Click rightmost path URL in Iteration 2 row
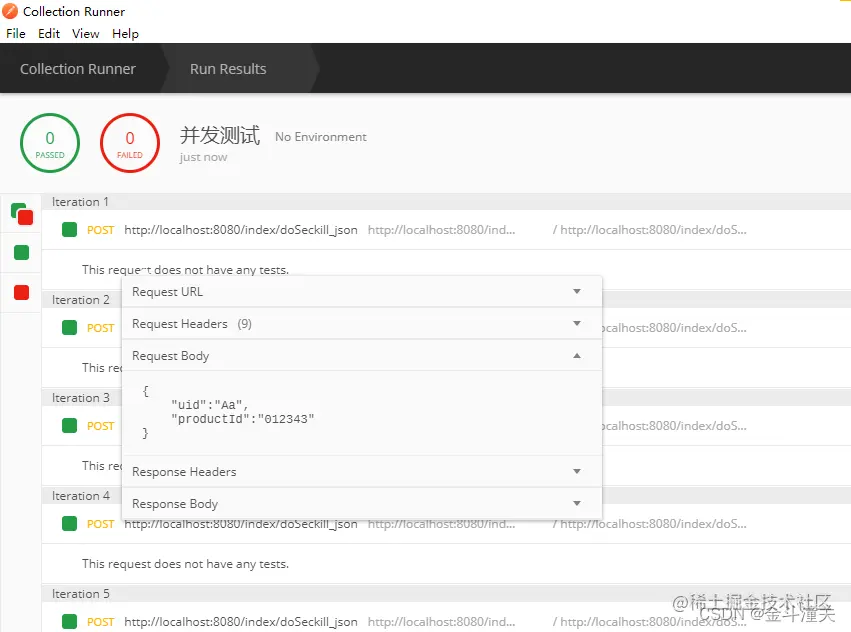The image size is (851, 632). point(675,328)
